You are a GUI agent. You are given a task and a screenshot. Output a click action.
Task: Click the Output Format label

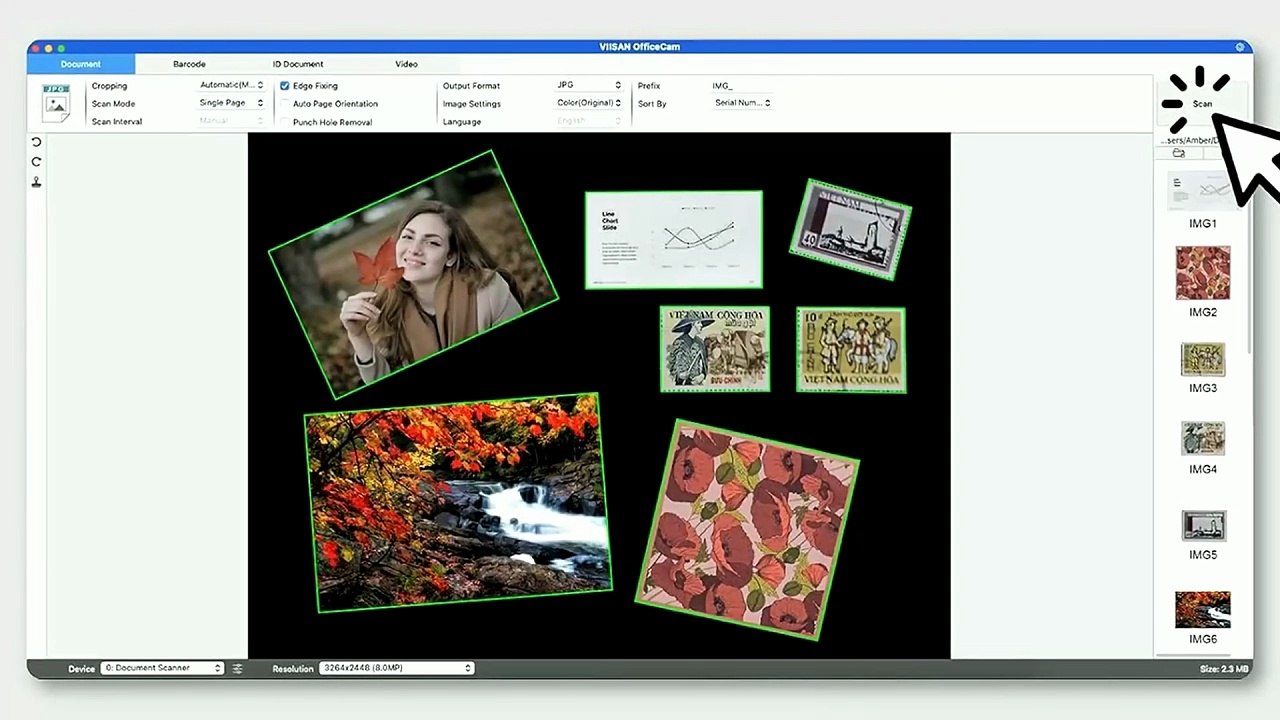[x=471, y=86]
